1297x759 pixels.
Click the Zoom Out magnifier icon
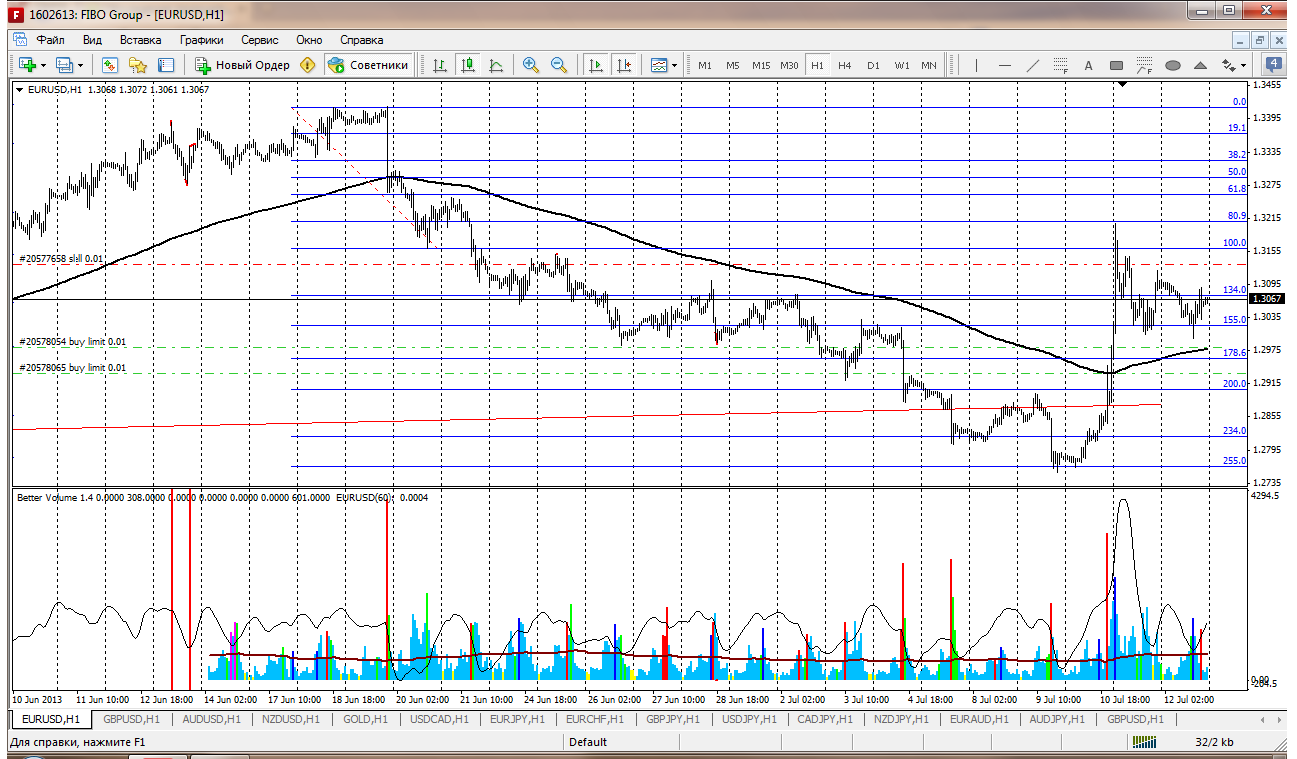[x=559, y=65]
